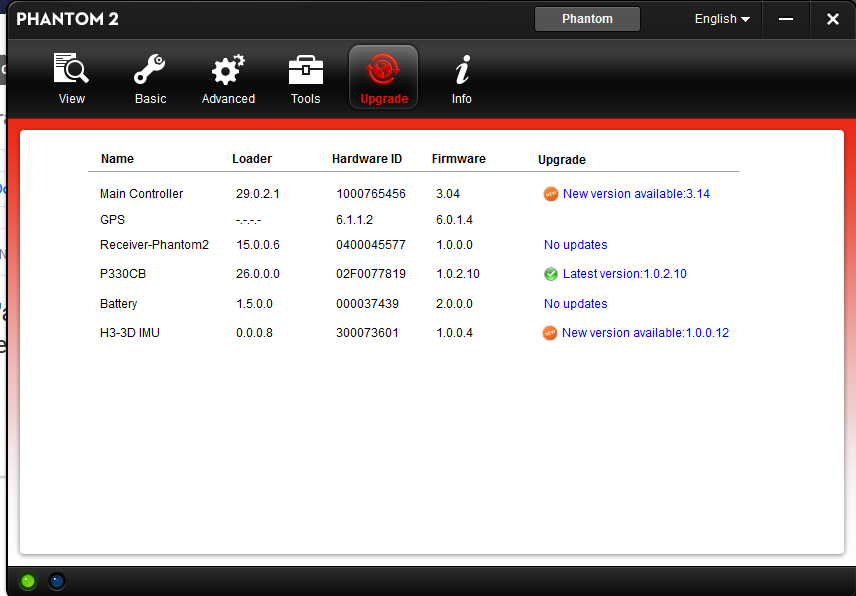
Task: Click hardware ID '300073601'
Action: pyautogui.click(x=367, y=333)
